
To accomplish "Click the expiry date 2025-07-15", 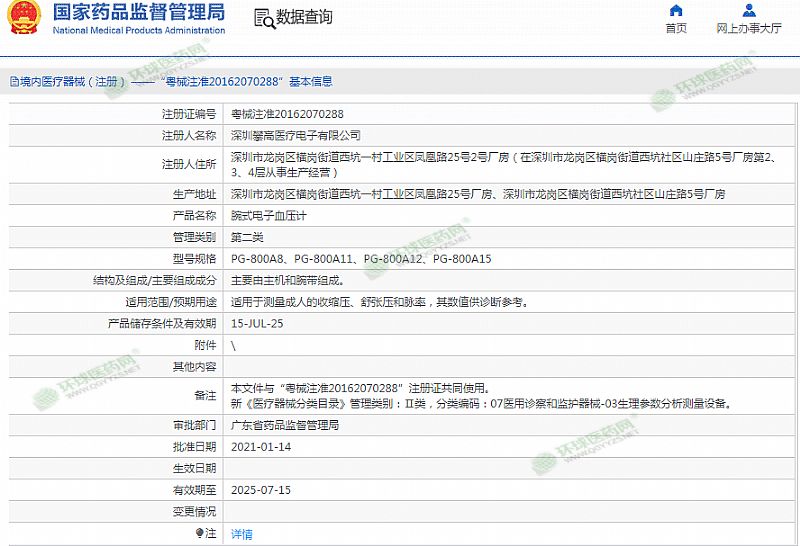I will pos(260,490).
